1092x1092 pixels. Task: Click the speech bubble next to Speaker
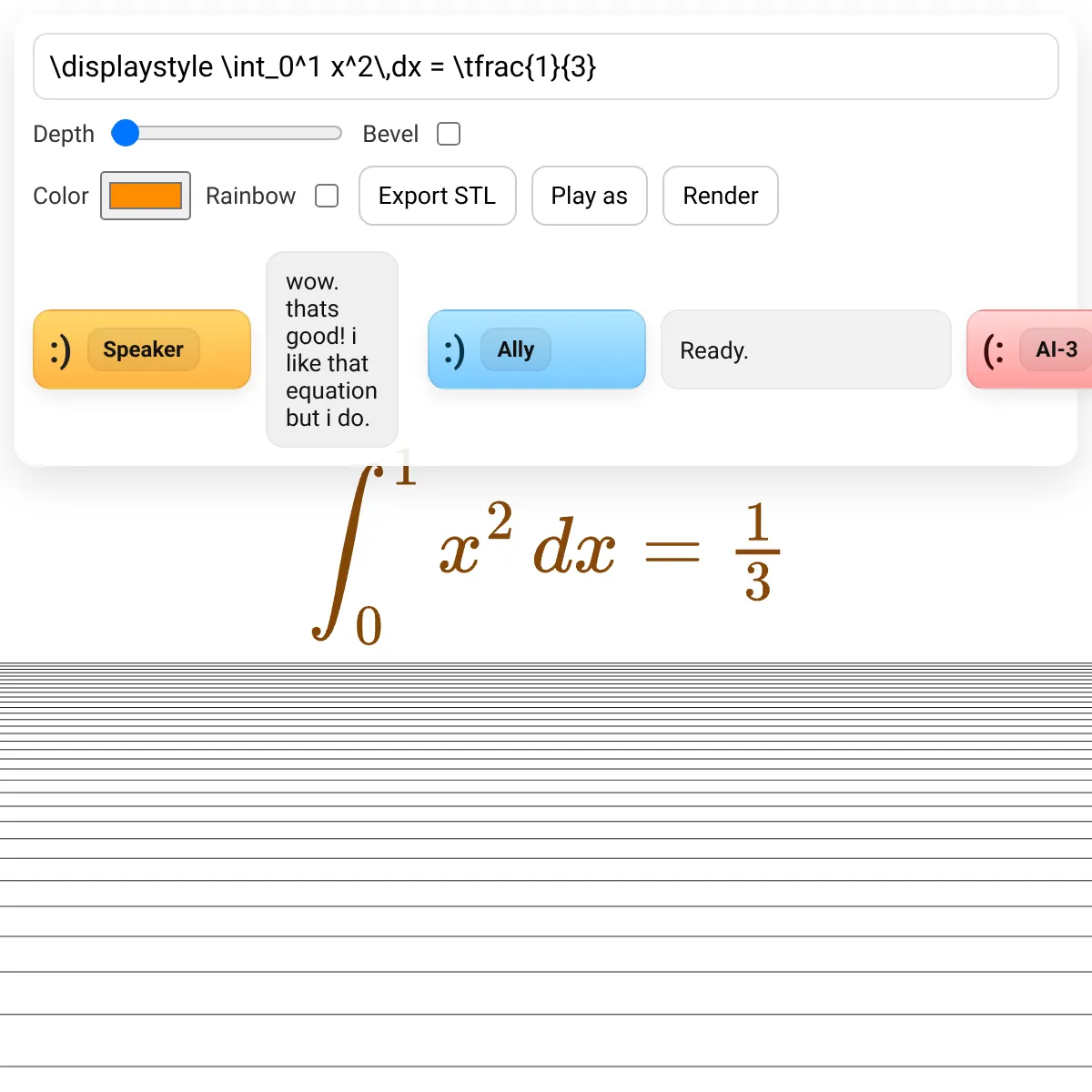point(332,349)
